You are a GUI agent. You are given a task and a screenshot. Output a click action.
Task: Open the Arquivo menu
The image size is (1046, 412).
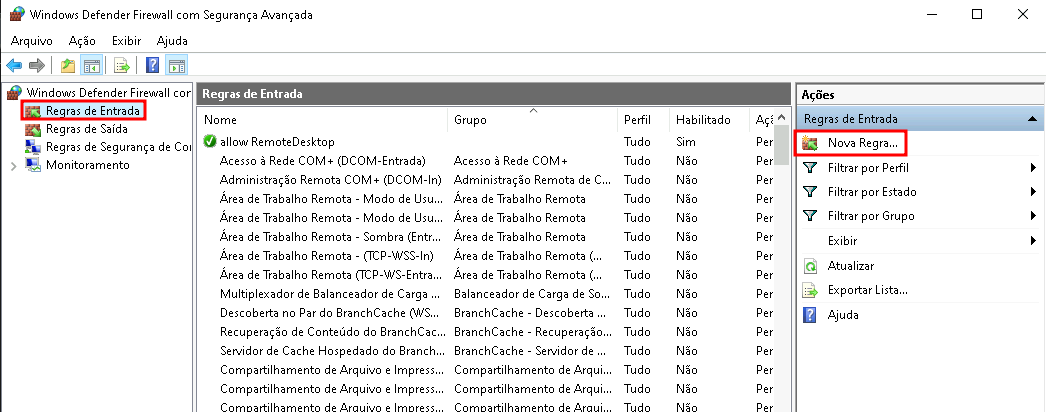pyautogui.click(x=31, y=41)
